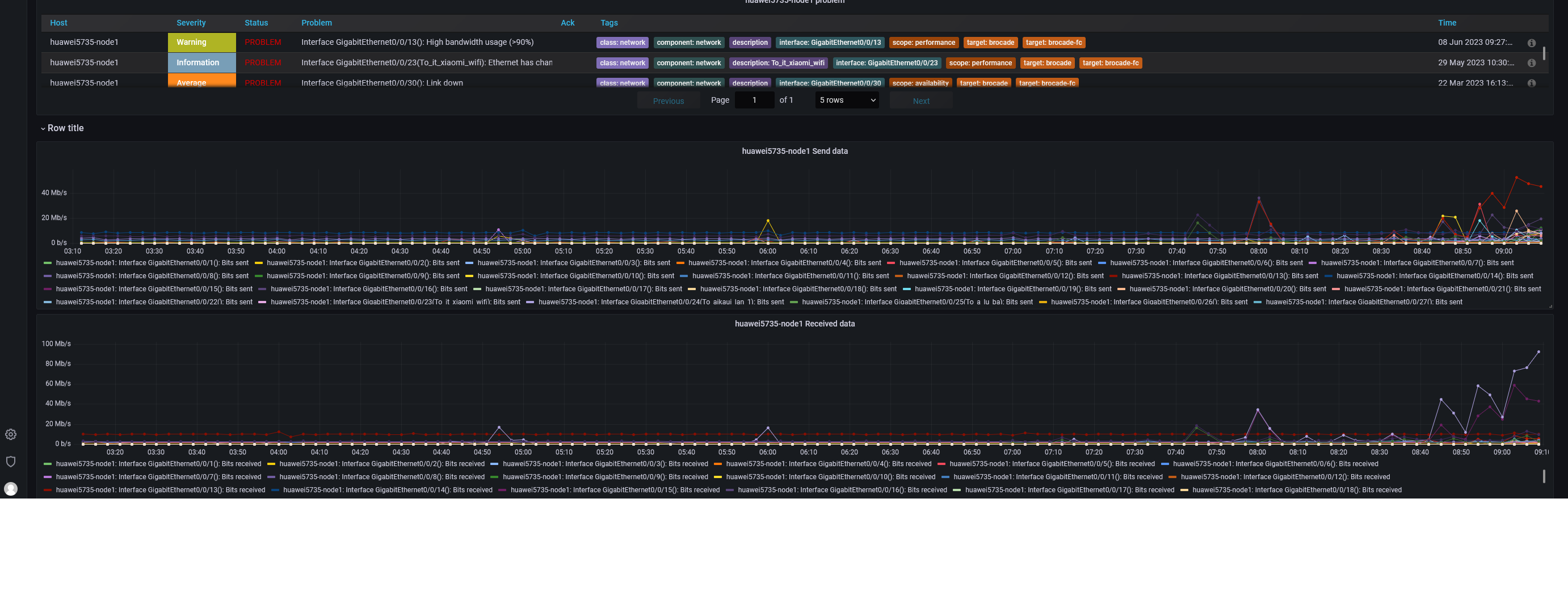Sort problems by the Status column
This screenshot has height=599, width=1568.
pyautogui.click(x=257, y=23)
